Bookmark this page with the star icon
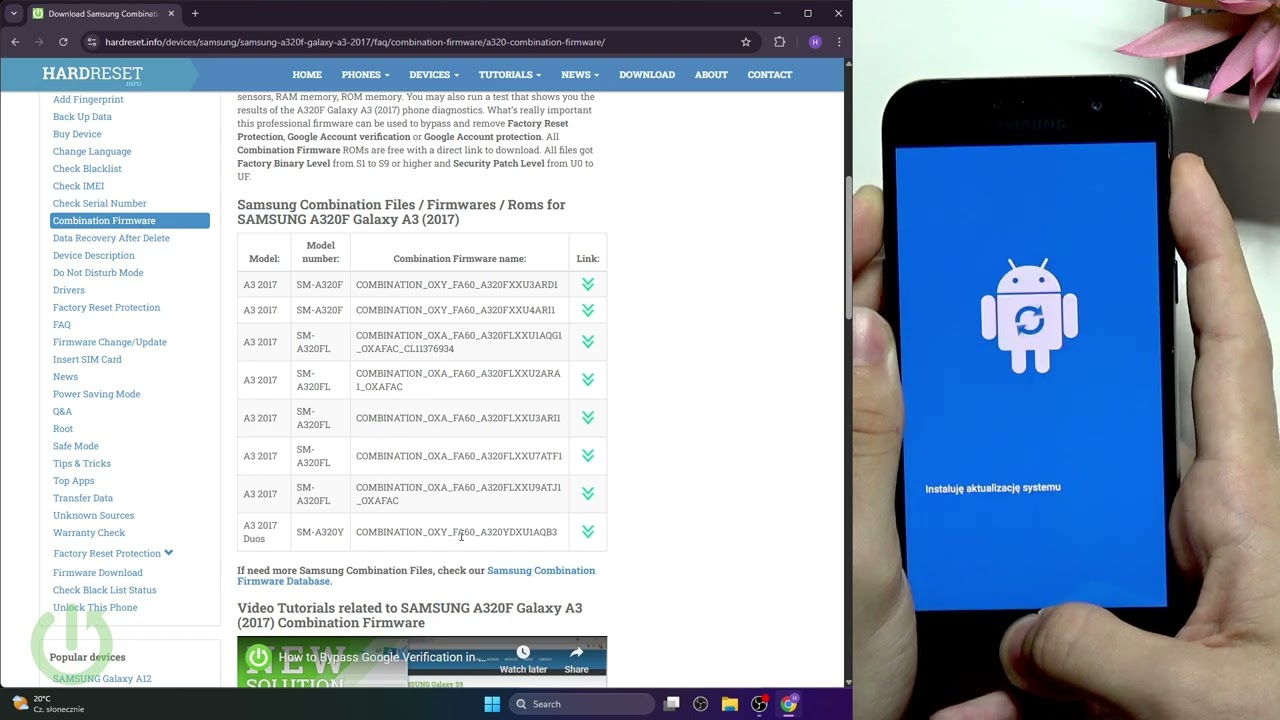The image size is (1280, 720). click(x=746, y=42)
